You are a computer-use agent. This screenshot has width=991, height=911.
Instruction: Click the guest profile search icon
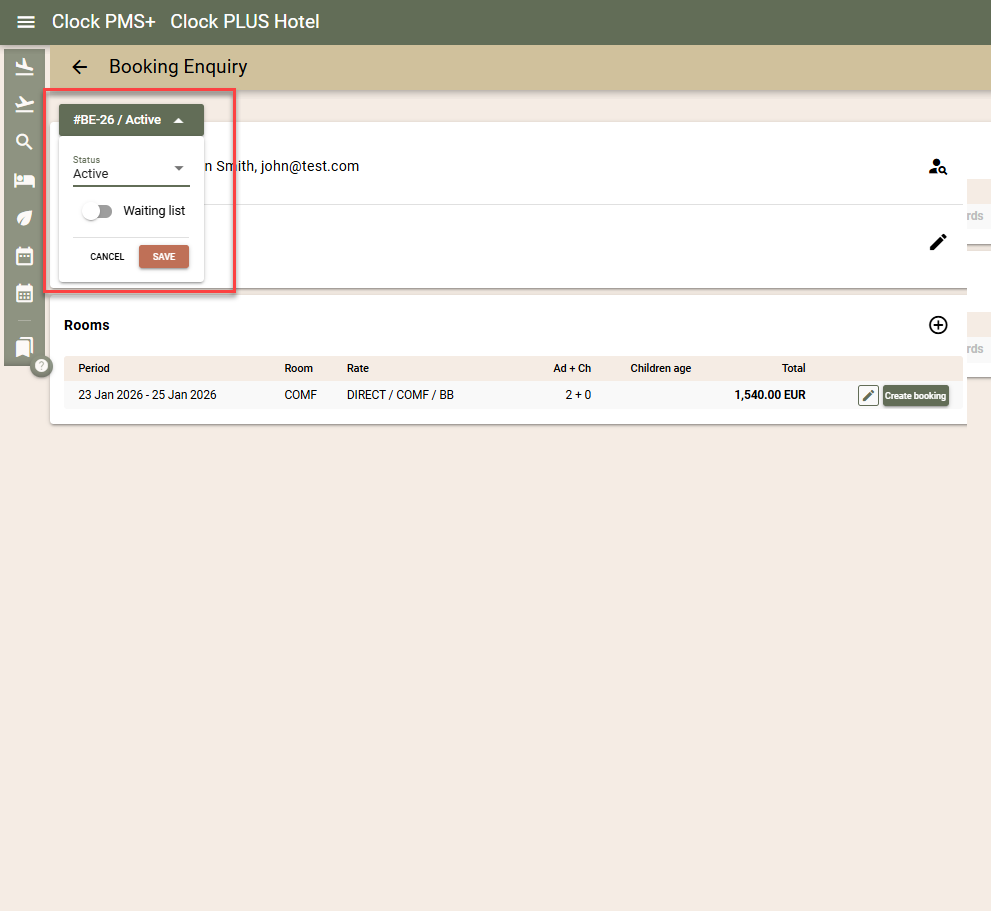[x=938, y=167]
